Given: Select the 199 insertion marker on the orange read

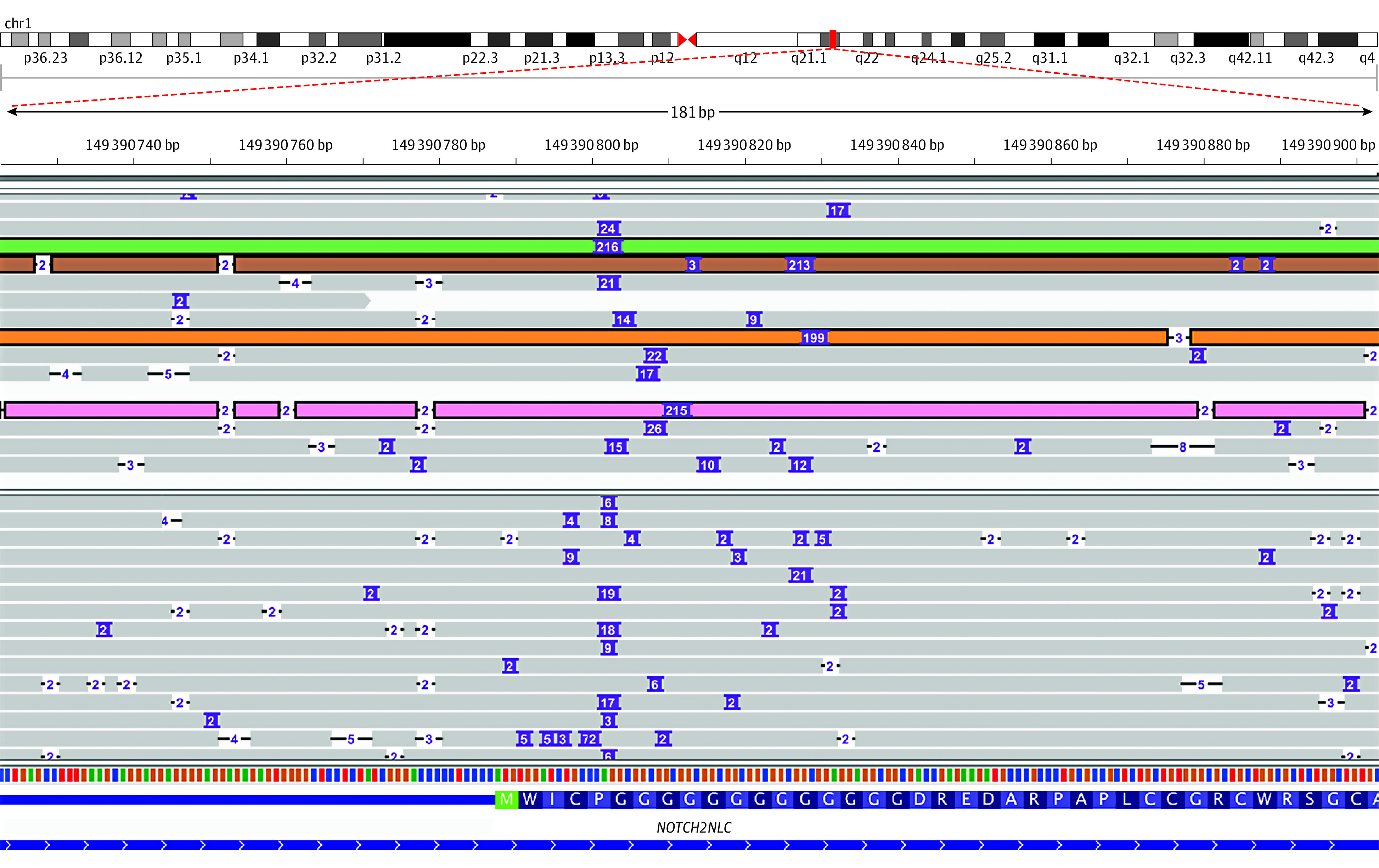Looking at the screenshot, I should click(x=814, y=338).
